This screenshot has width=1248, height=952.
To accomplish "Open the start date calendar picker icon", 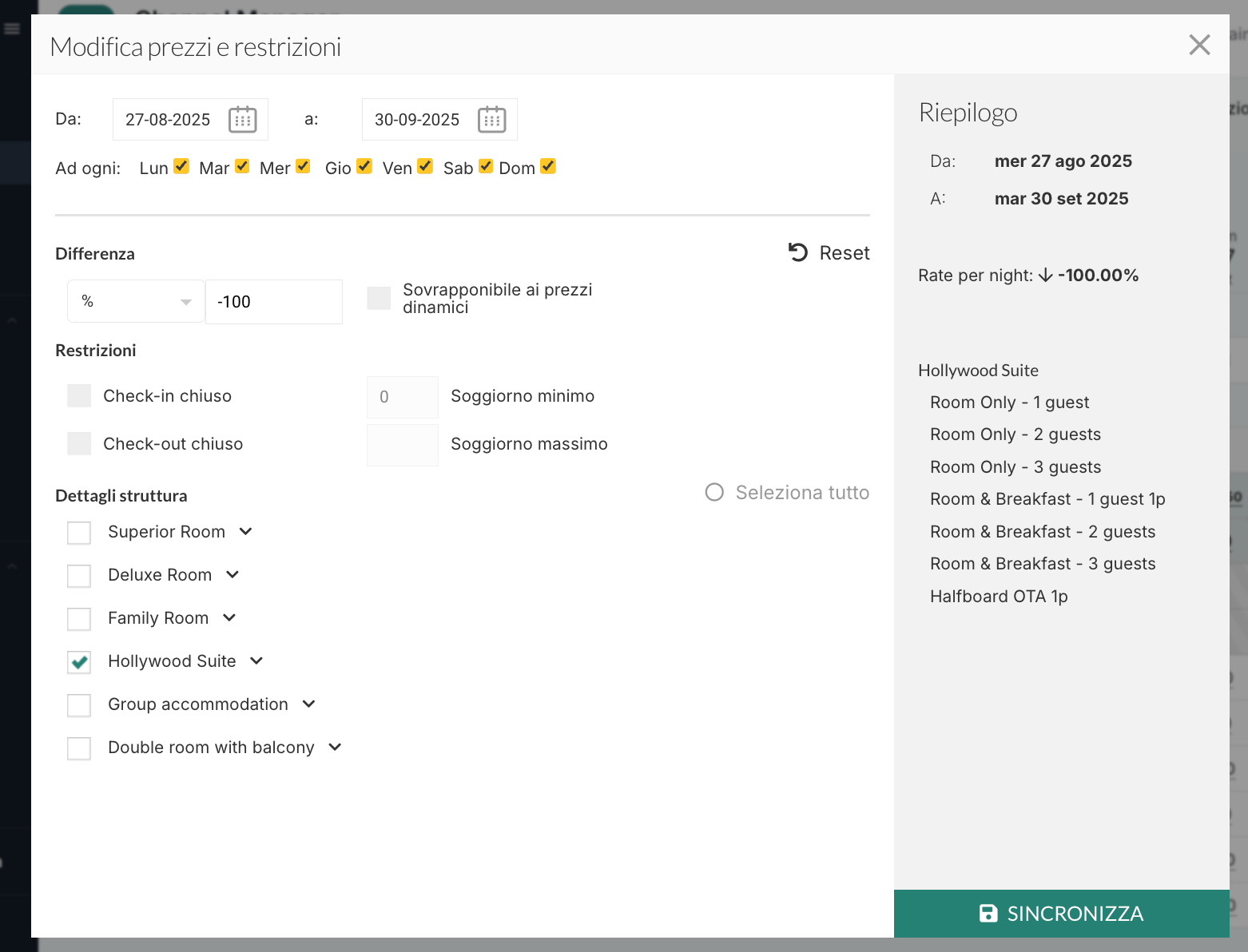I will (243, 120).
